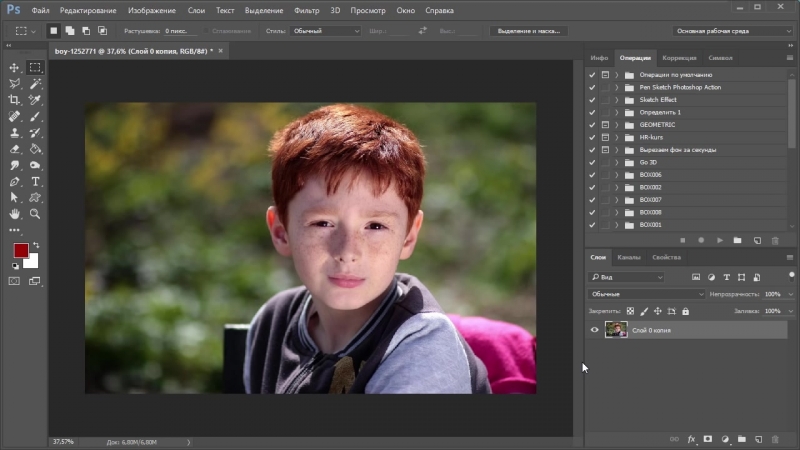Image resolution: width=800 pixels, height=450 pixels.
Task: Open the Обычные blend mode dropdown
Action: click(x=646, y=294)
